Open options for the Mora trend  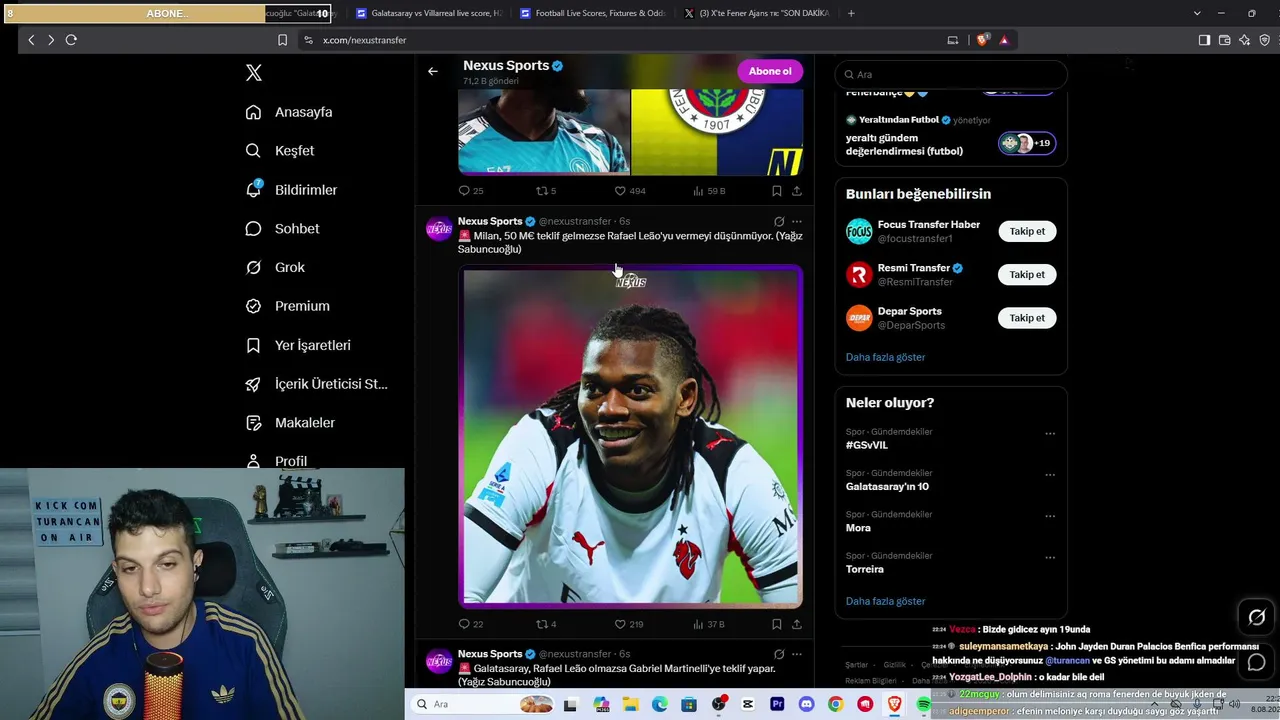tap(1050, 516)
